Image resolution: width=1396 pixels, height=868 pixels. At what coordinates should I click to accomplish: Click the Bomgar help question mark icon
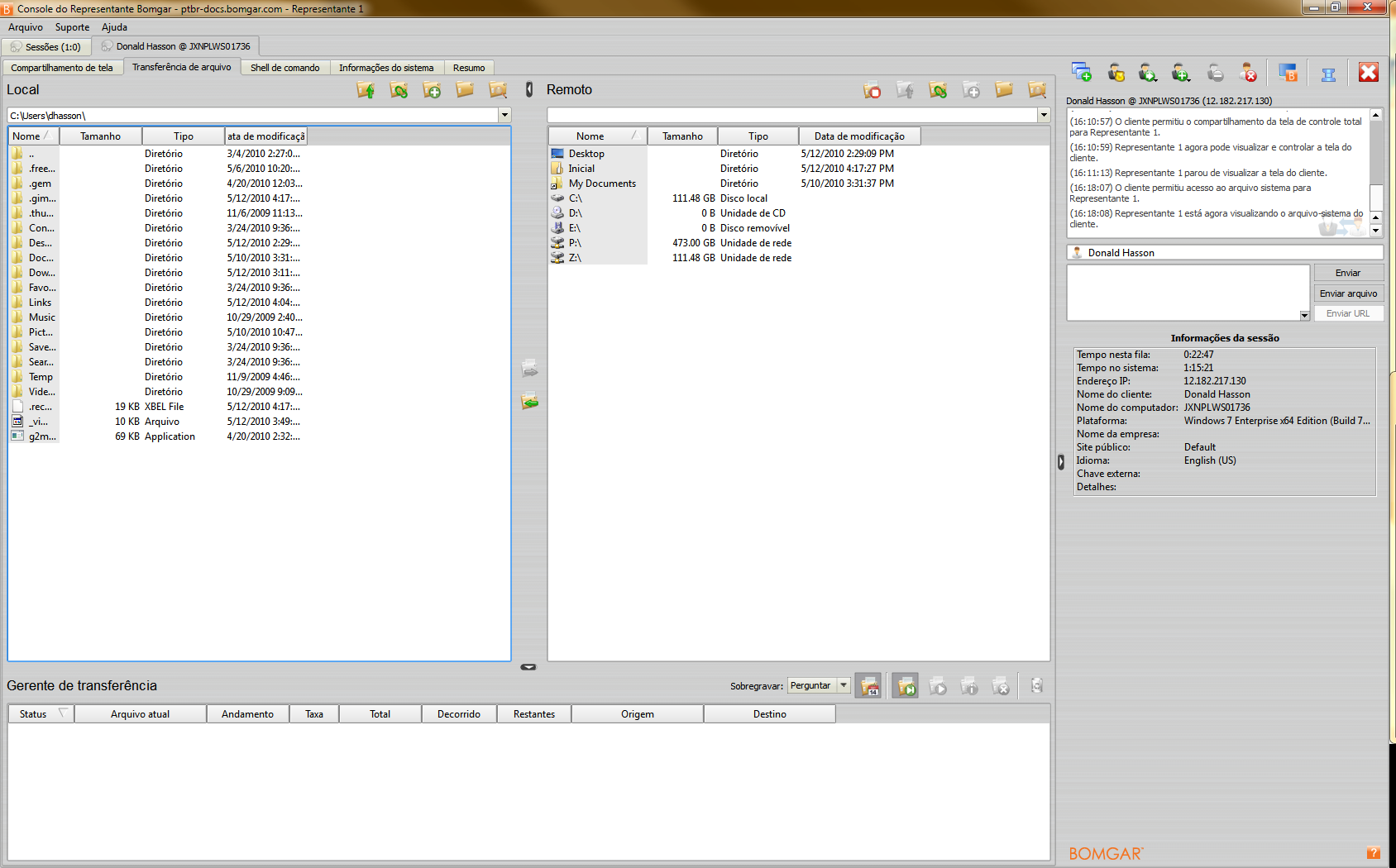1373,853
